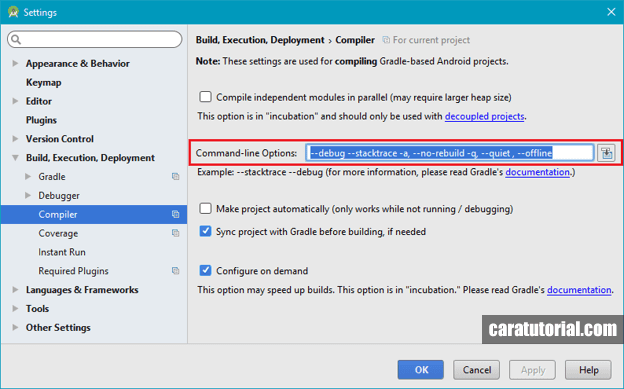Enable Compile independent modules in parallel
Screen dimensions: 624x389
pyautogui.click(x=205, y=97)
